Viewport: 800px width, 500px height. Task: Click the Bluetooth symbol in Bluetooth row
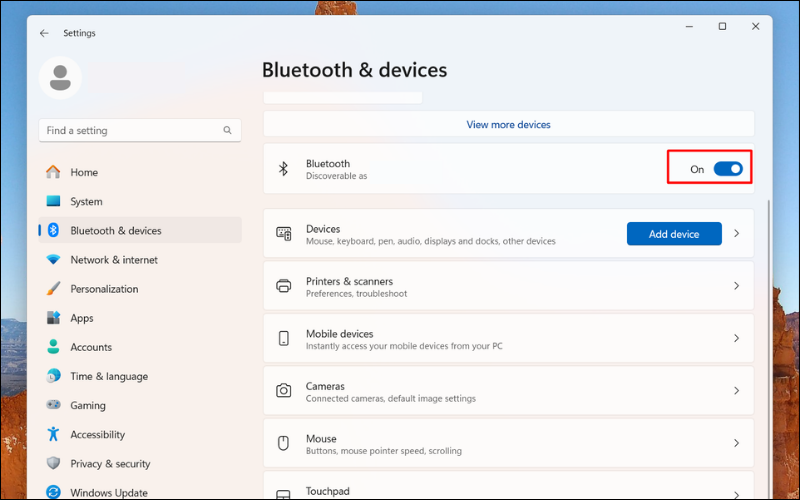point(283,169)
